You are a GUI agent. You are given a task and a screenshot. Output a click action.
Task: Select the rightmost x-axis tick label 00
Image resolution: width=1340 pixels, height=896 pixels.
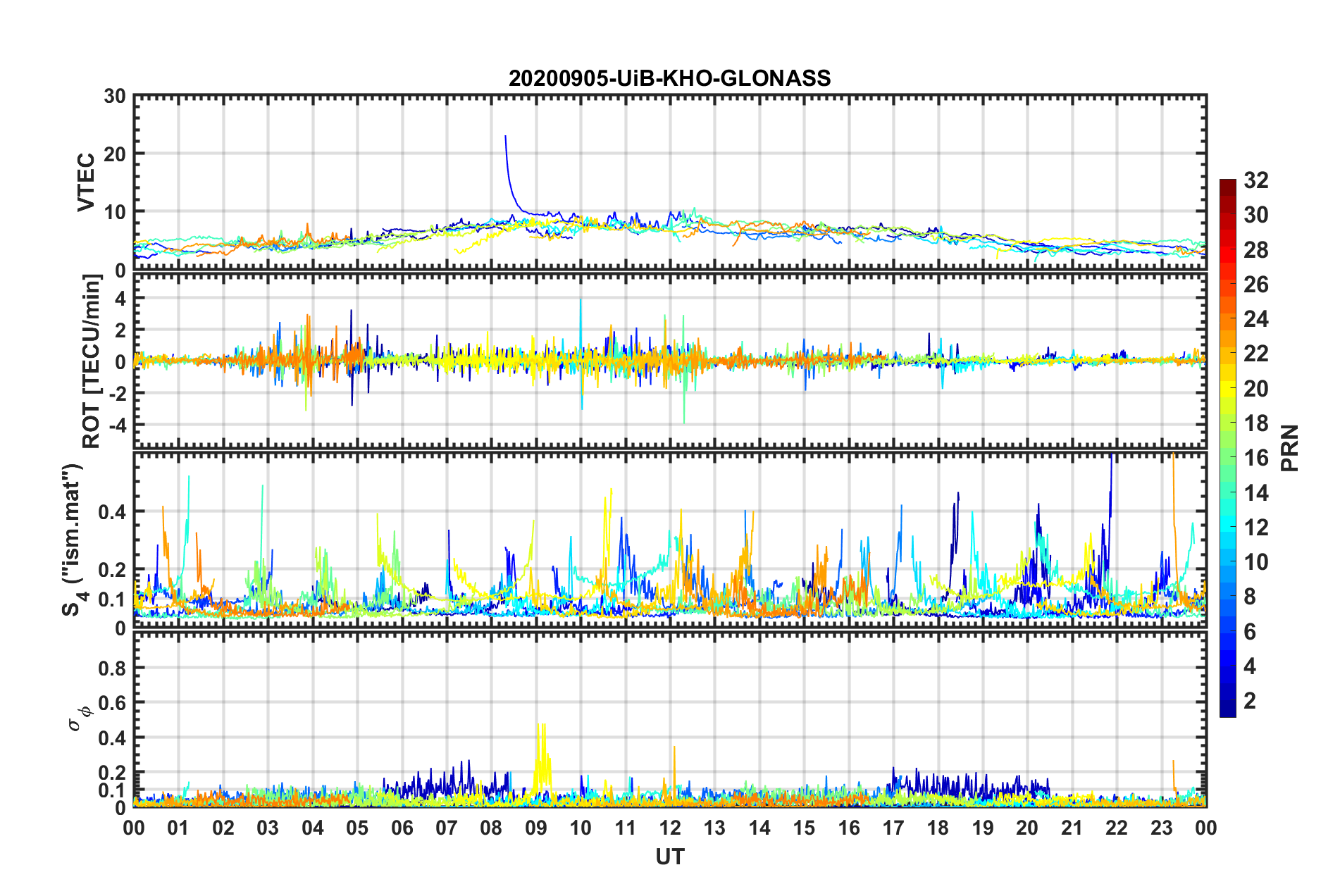pyautogui.click(x=1206, y=828)
